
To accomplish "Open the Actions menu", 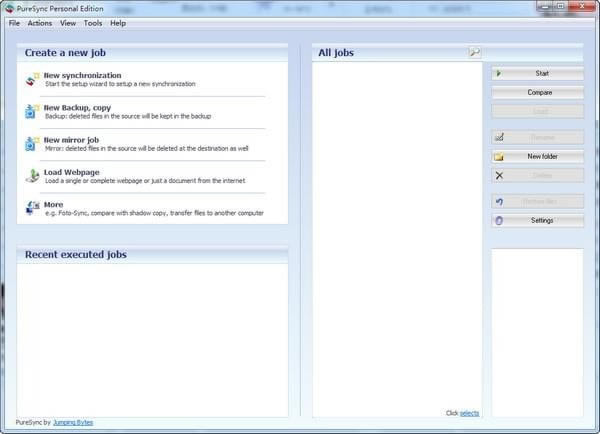I will click(x=40, y=23).
